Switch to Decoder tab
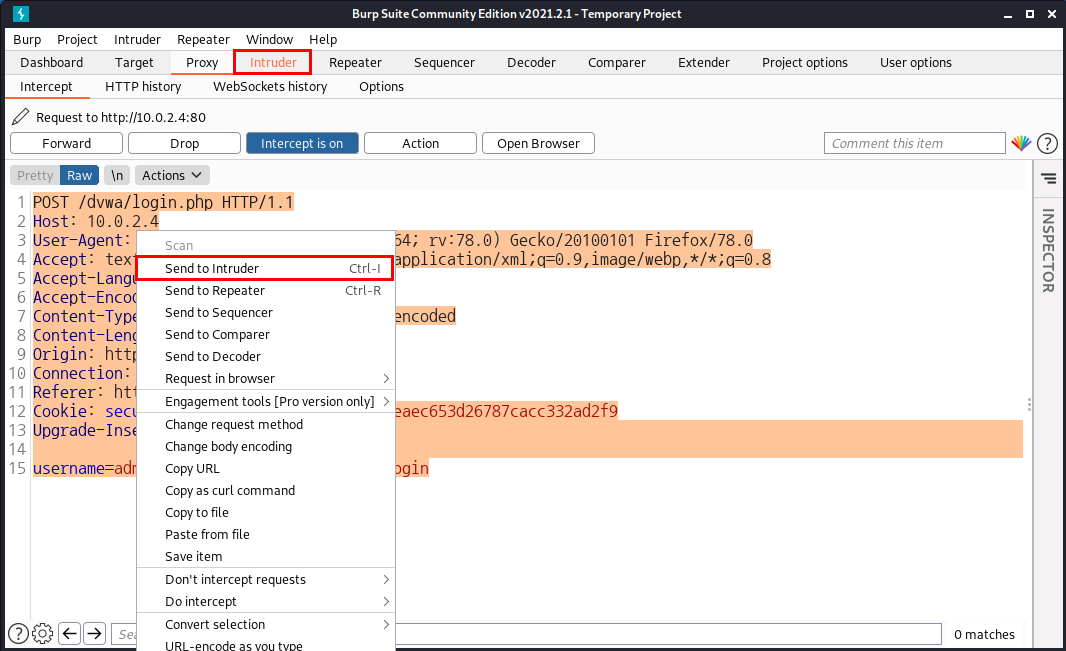This screenshot has width=1066, height=651. coord(531,63)
